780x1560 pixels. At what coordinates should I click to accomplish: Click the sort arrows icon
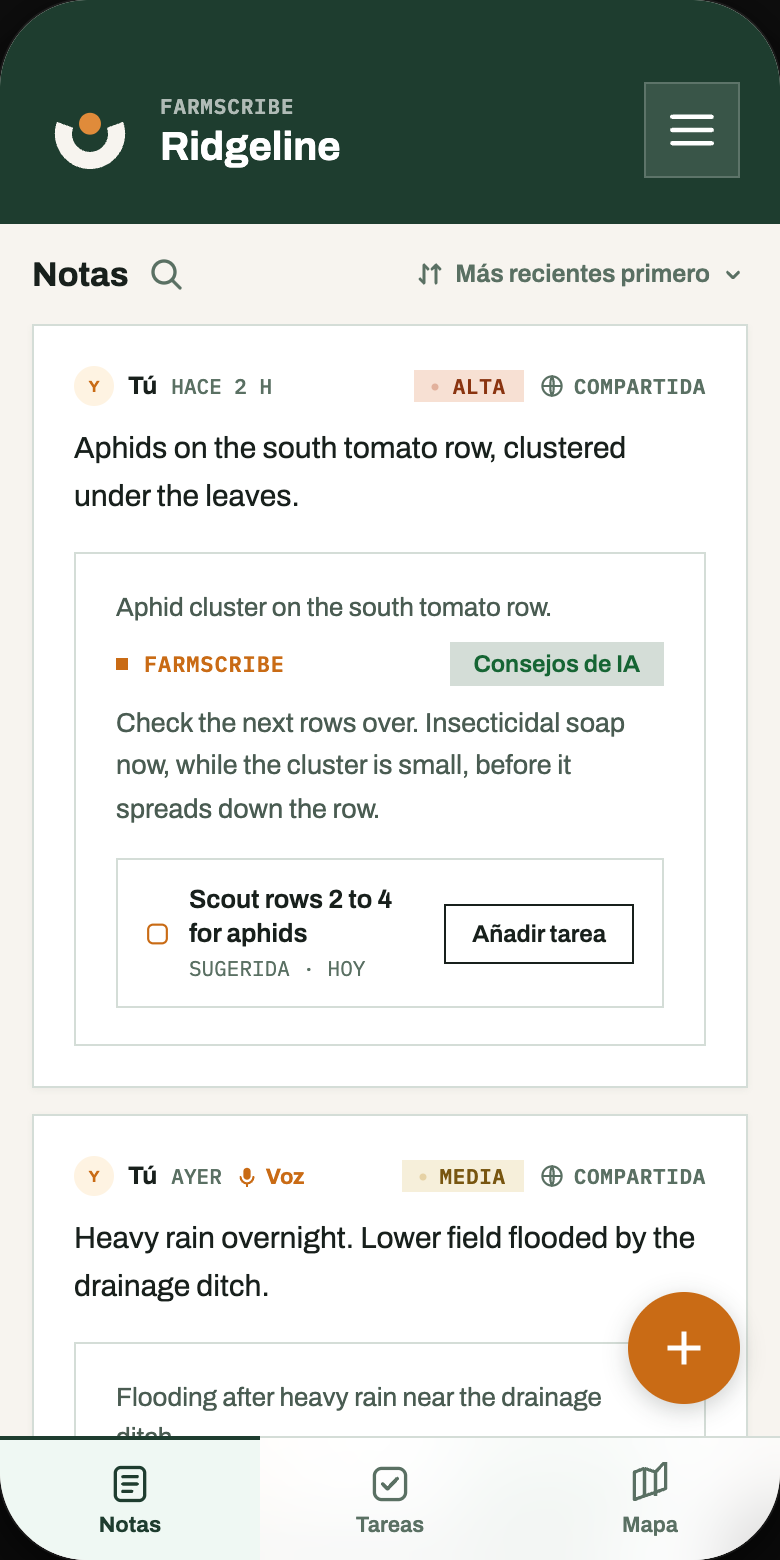tap(430, 274)
